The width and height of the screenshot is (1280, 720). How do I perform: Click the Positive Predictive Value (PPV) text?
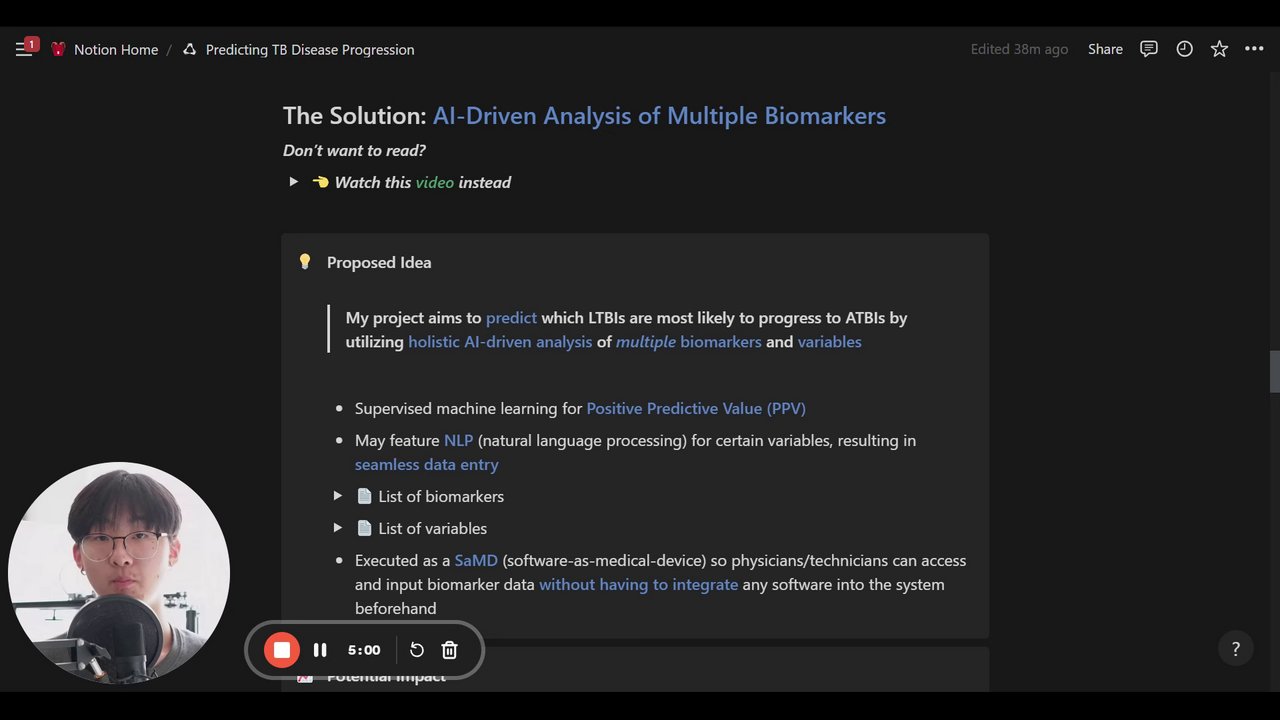point(696,408)
